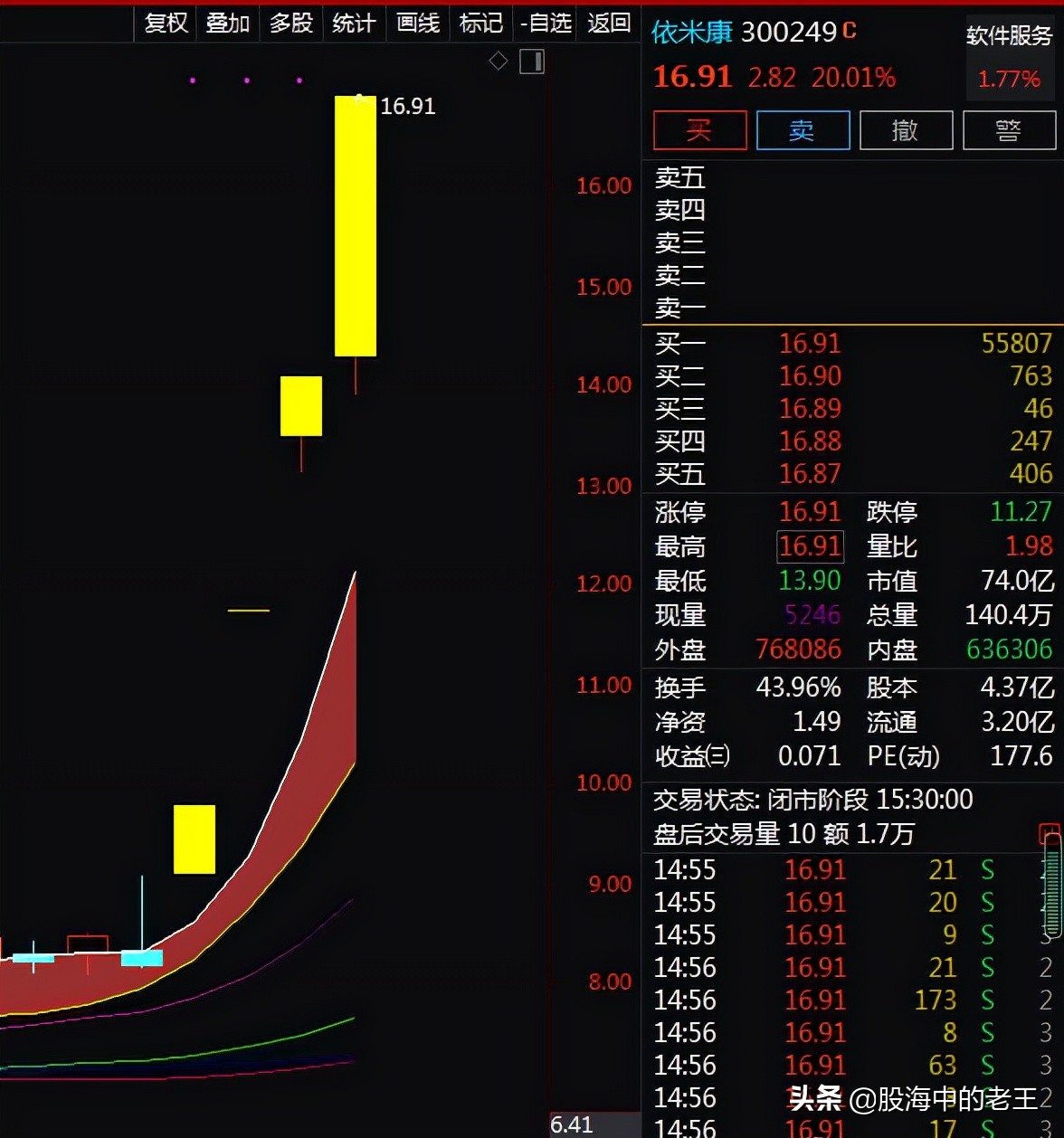Open the 多股 multi-stock view
This screenshot has width=1064, height=1138.
[291, 23]
